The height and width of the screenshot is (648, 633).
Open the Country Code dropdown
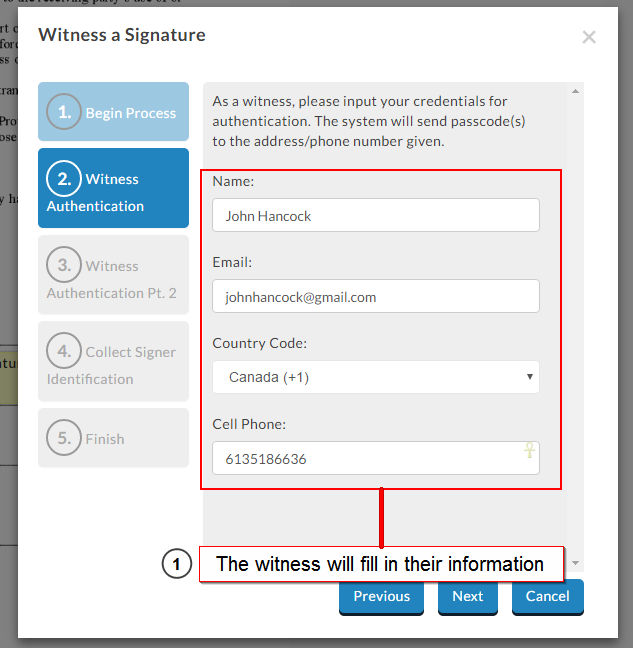pyautogui.click(x=375, y=377)
